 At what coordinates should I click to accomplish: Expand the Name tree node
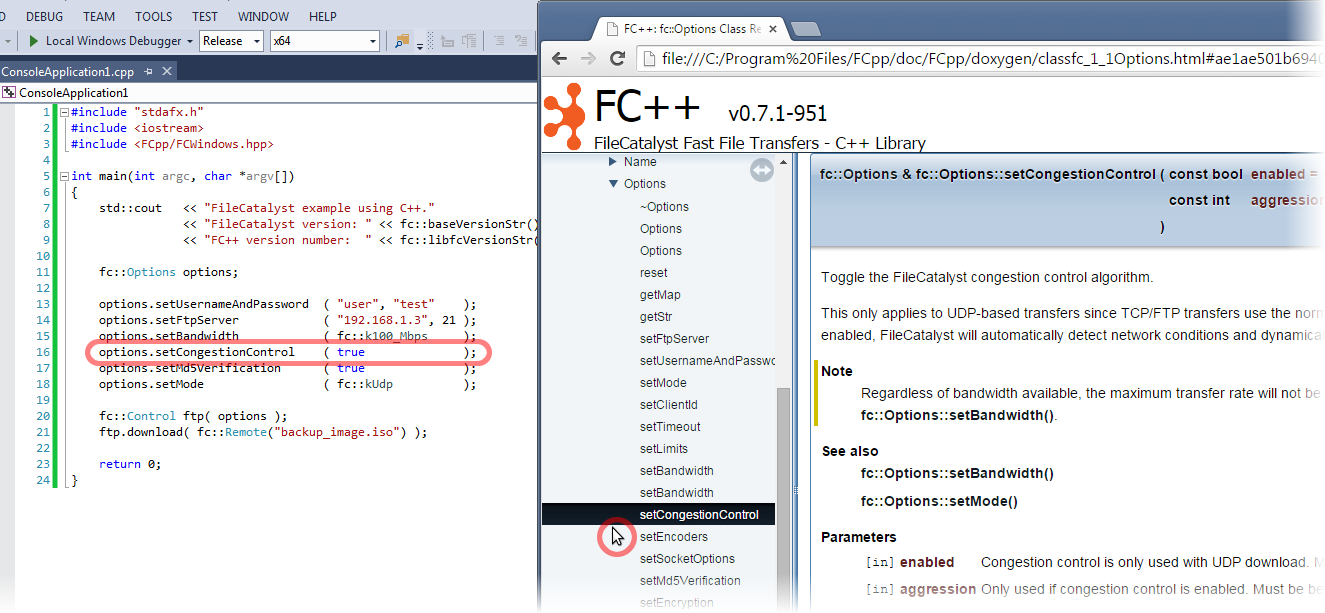coord(613,162)
